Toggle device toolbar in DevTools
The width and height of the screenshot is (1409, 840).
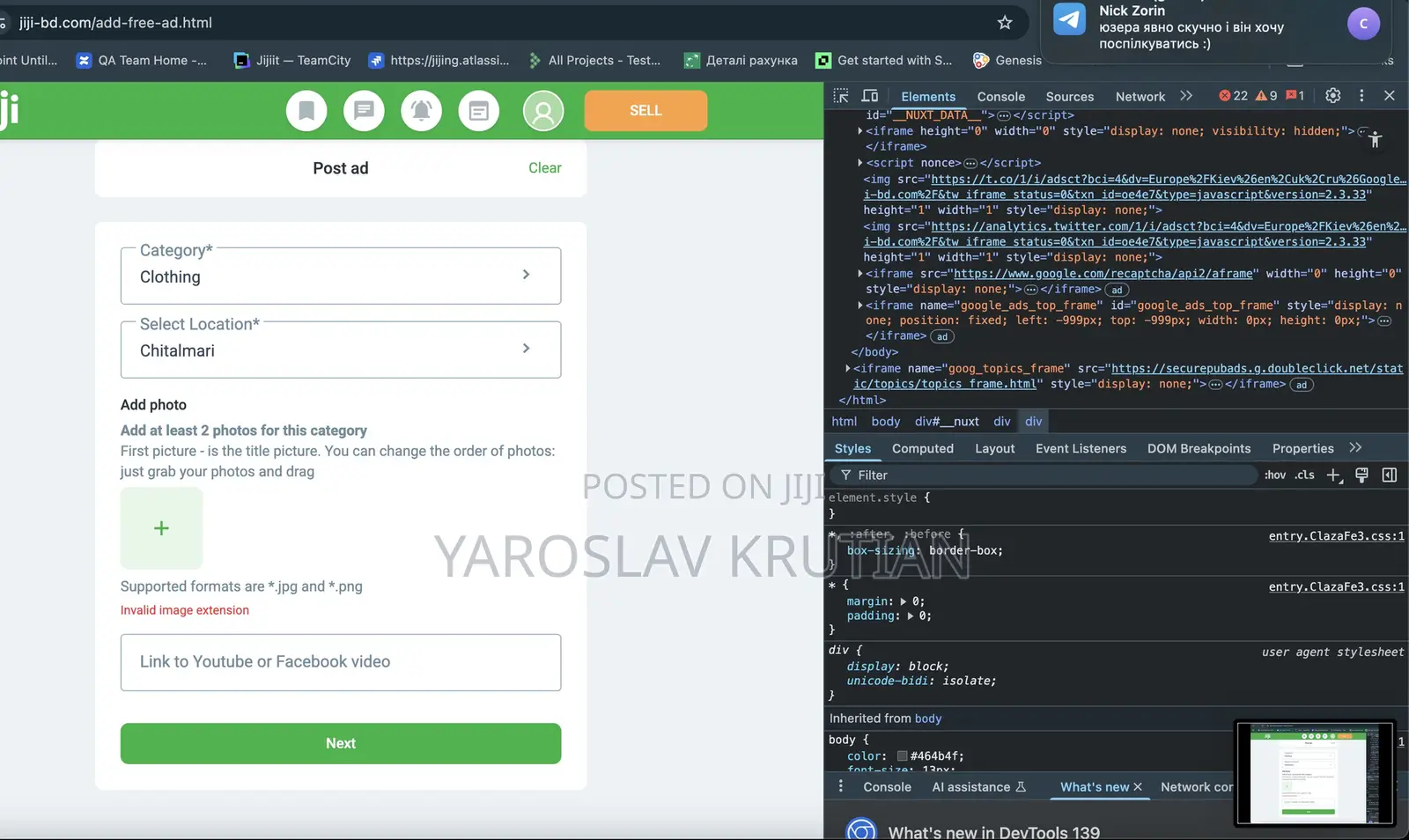pos(870,96)
